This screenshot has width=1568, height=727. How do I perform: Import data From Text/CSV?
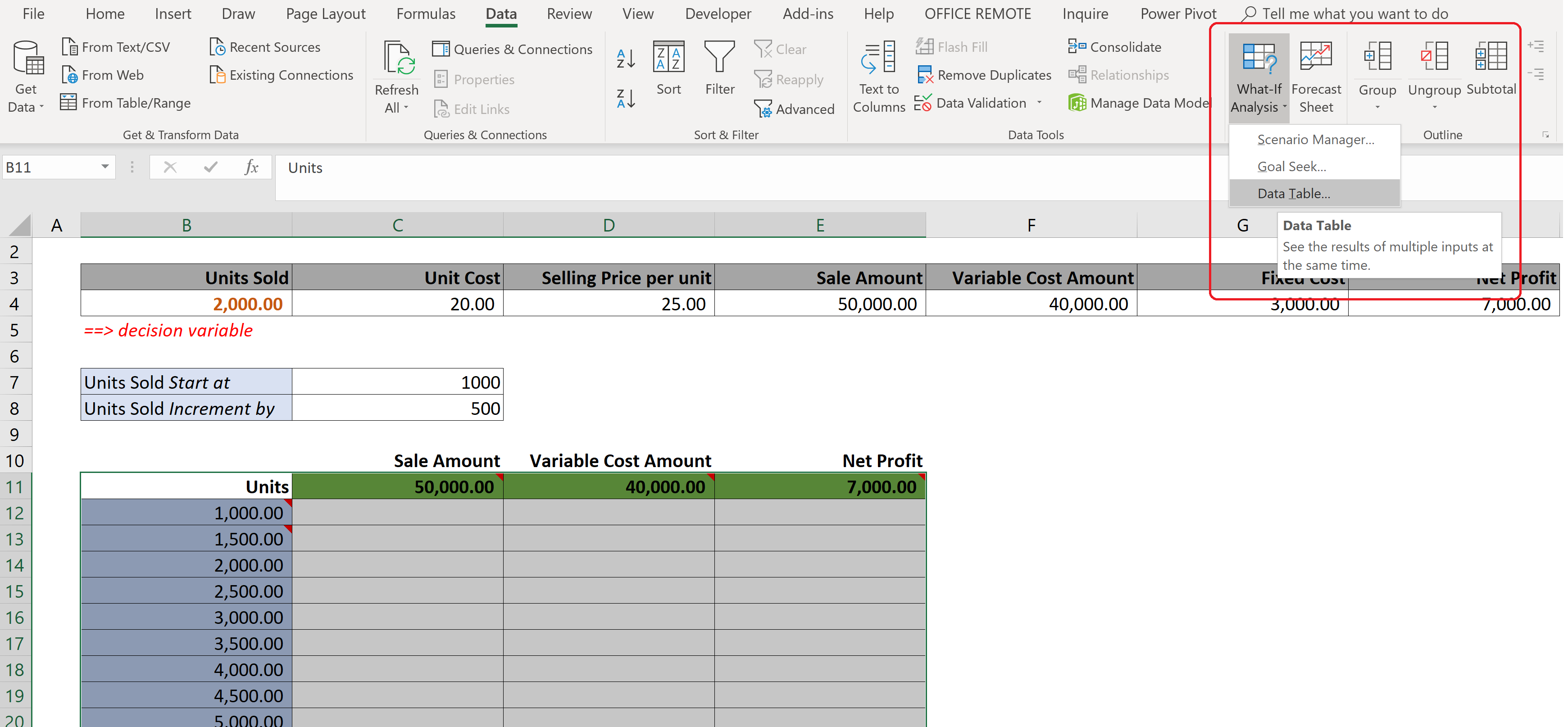pyautogui.click(x=116, y=47)
